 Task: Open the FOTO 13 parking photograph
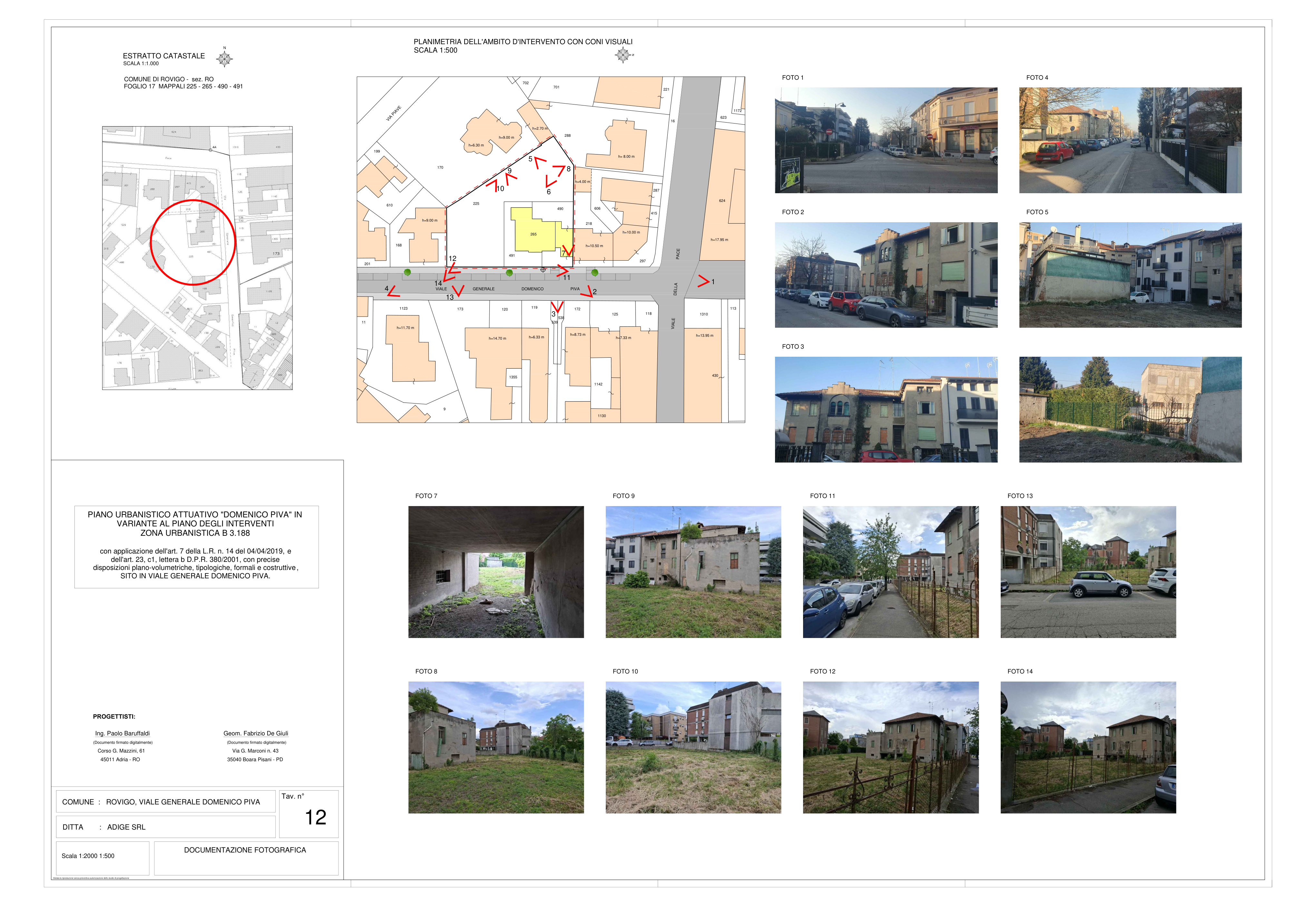(1088, 572)
